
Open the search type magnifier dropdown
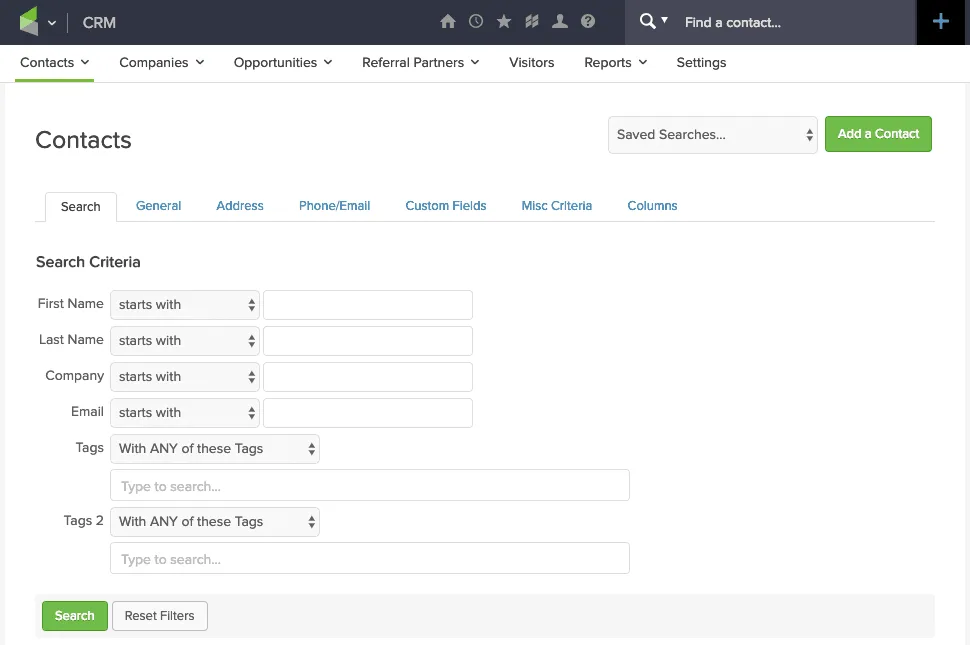pyautogui.click(x=653, y=22)
